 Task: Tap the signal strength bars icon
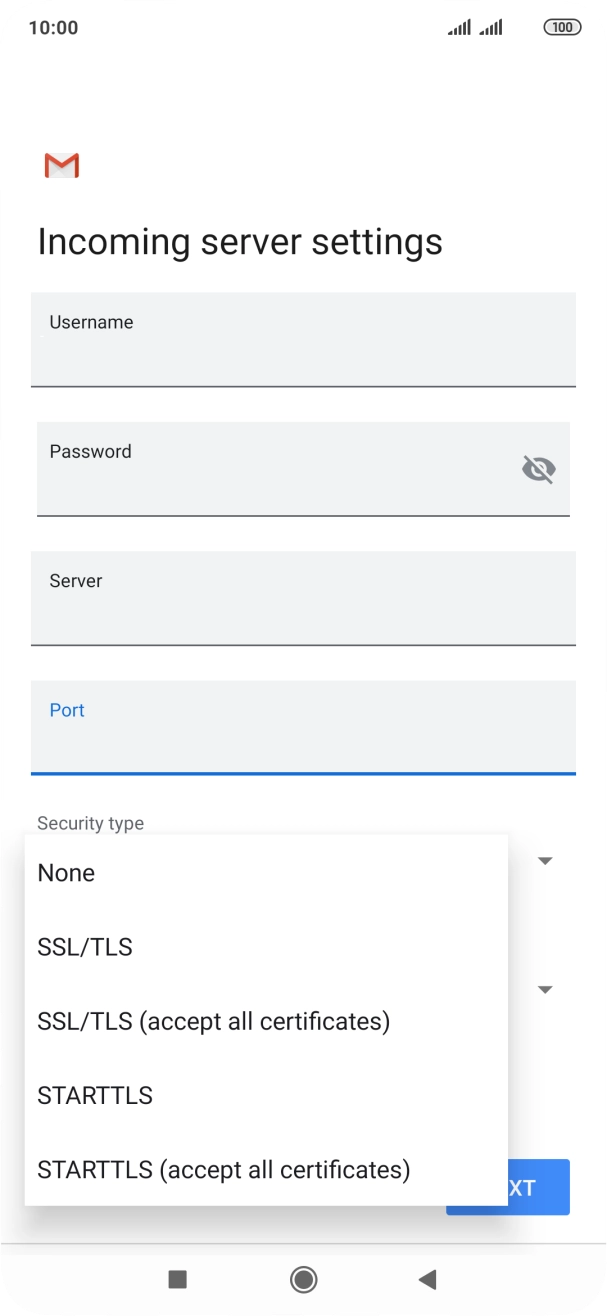tap(475, 28)
